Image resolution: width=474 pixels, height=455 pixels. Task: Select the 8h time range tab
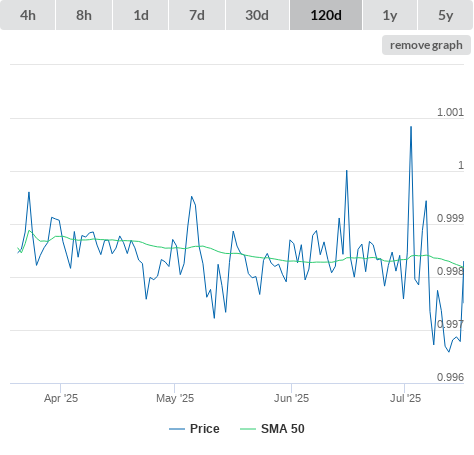pyautogui.click(x=84, y=15)
